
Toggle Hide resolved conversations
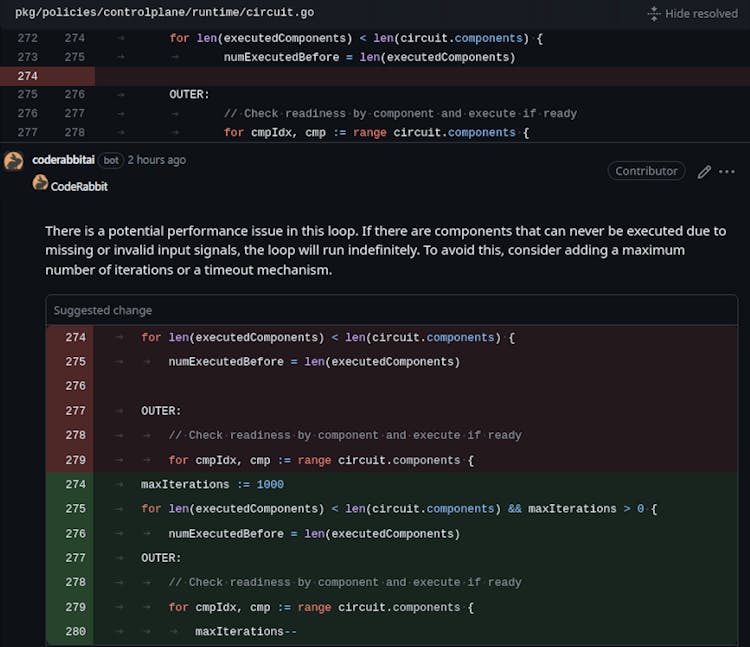point(701,14)
